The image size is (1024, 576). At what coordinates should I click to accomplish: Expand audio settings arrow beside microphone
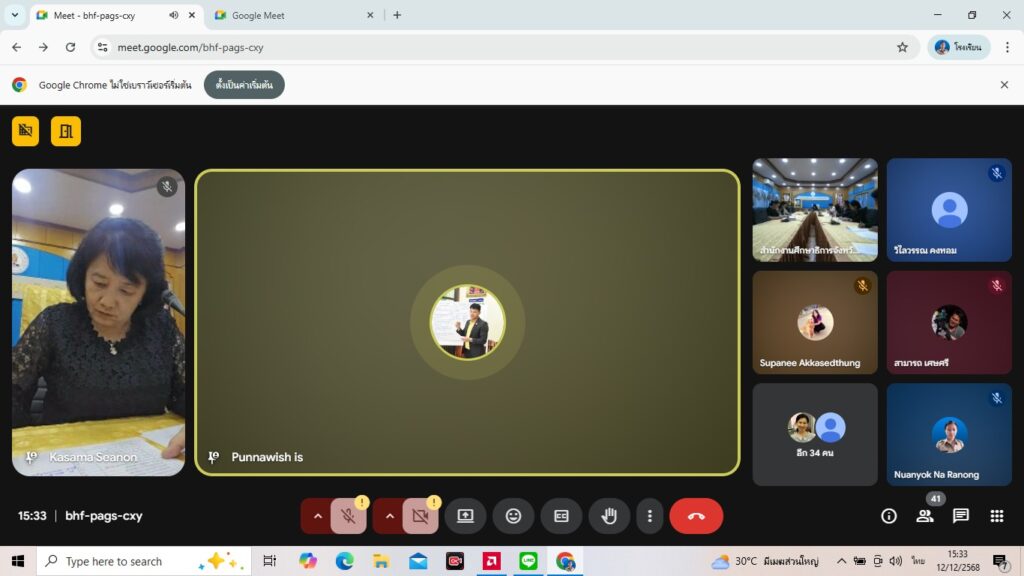(318, 516)
